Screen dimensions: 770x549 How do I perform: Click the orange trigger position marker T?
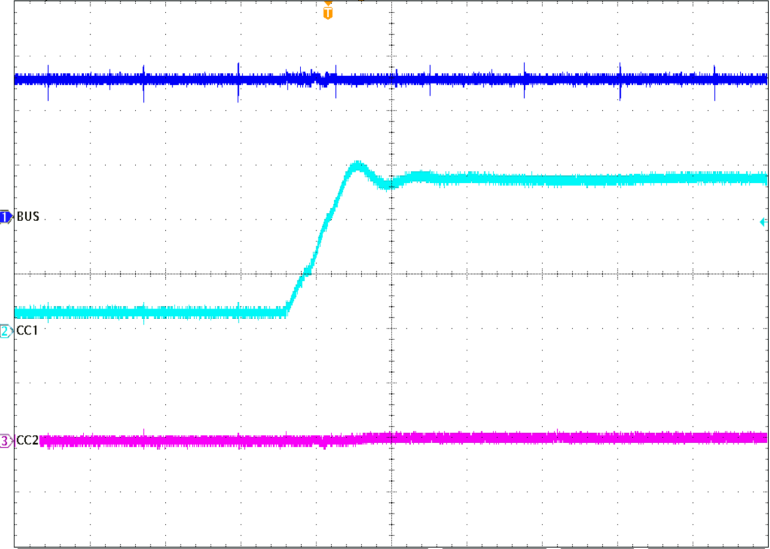tap(328, 13)
